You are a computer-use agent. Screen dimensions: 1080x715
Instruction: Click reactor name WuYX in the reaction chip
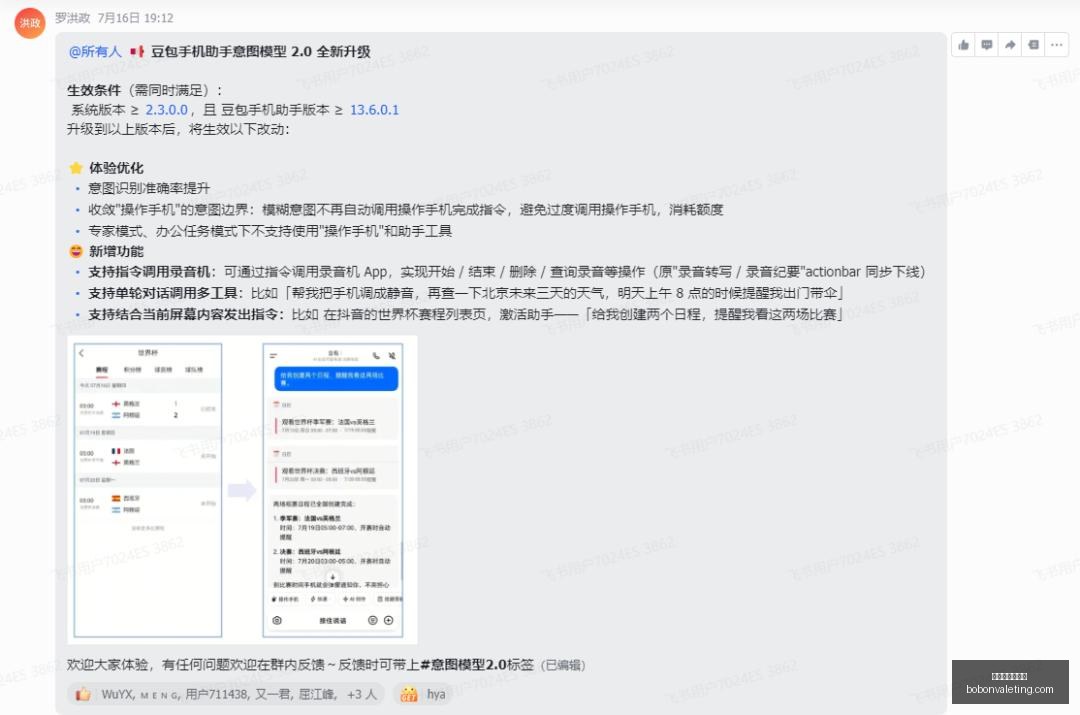(x=116, y=694)
